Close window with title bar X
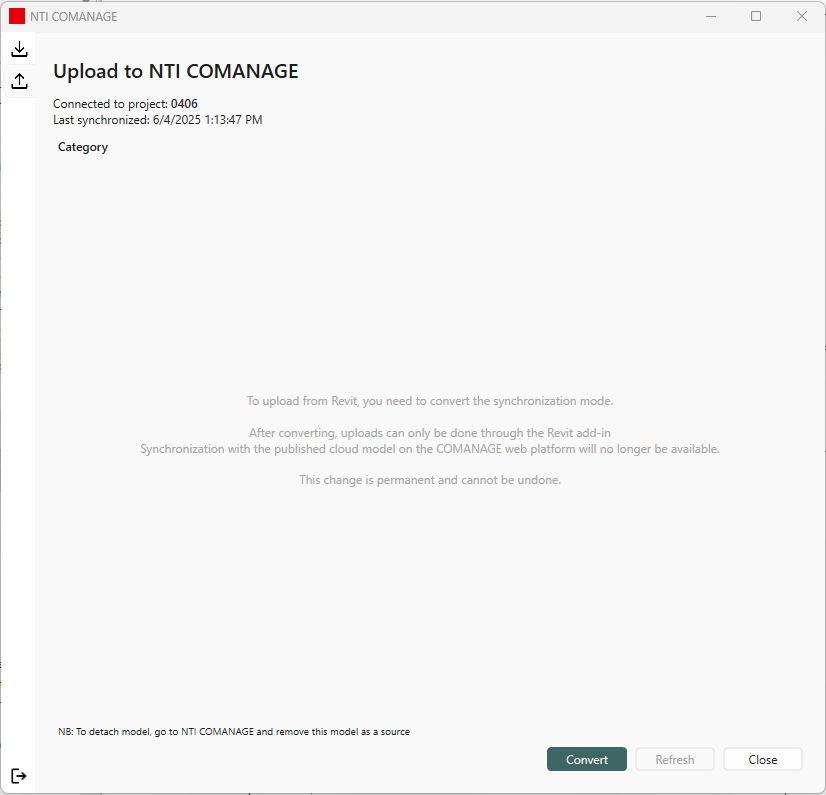 coord(802,16)
